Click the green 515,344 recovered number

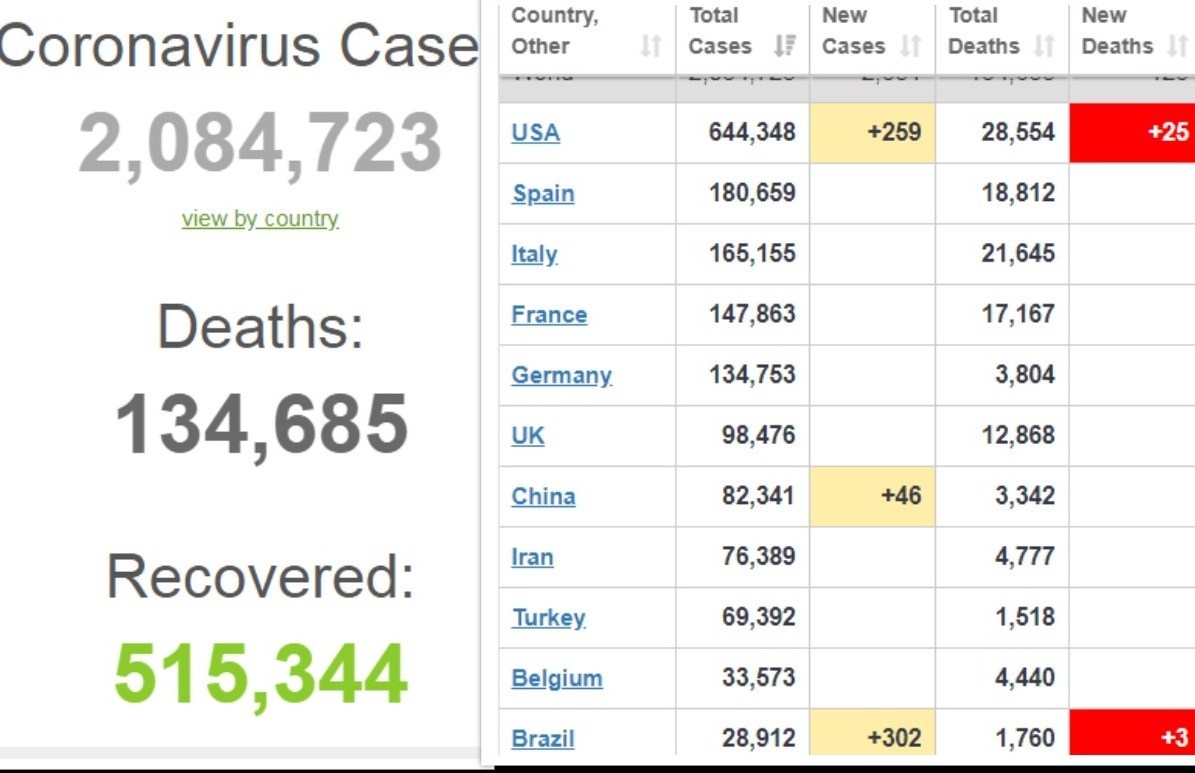[260, 674]
